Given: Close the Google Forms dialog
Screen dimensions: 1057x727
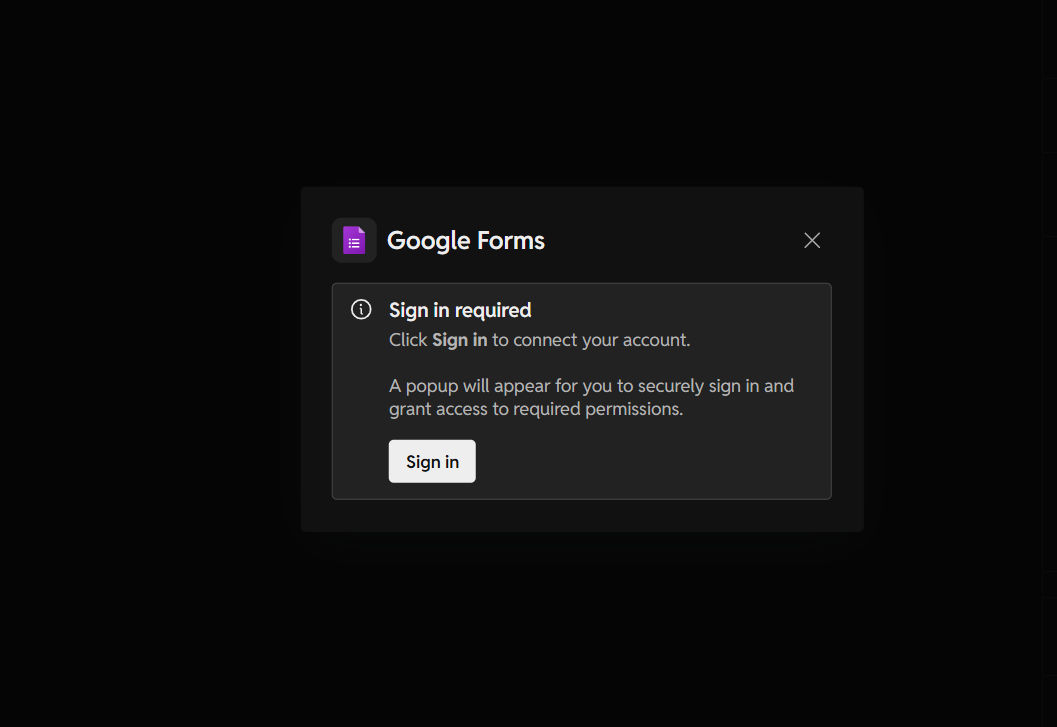Looking at the screenshot, I should [x=812, y=240].
